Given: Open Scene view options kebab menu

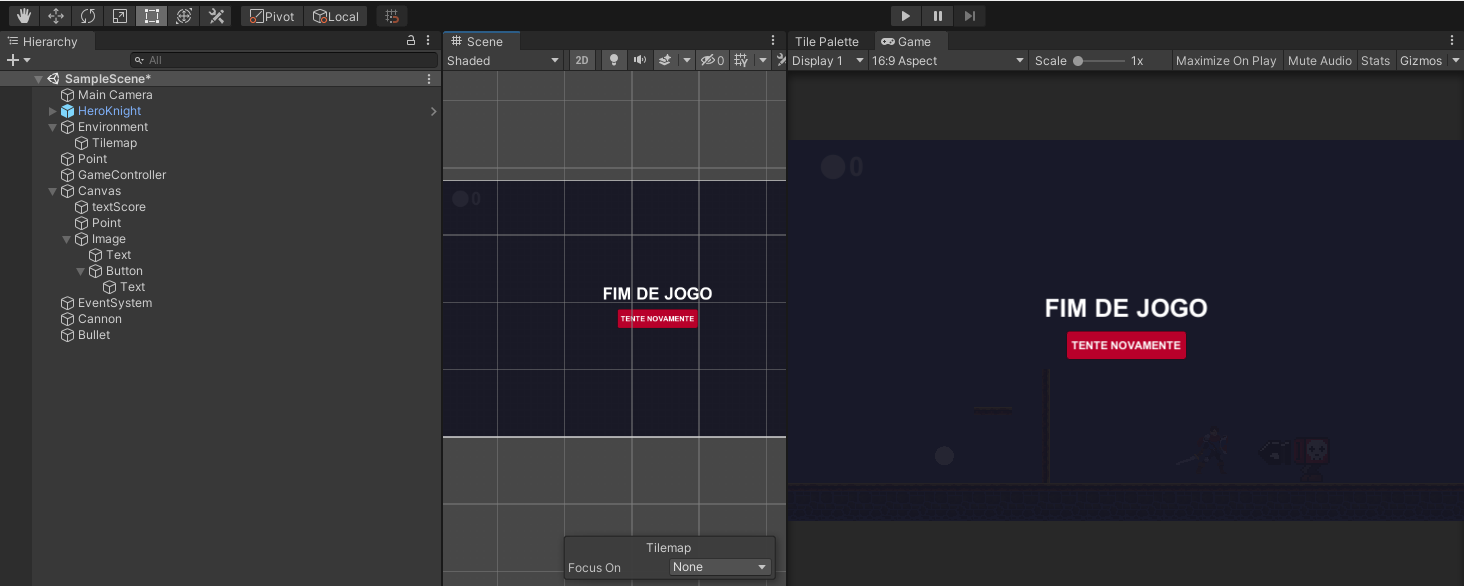Looking at the screenshot, I should pos(773,41).
